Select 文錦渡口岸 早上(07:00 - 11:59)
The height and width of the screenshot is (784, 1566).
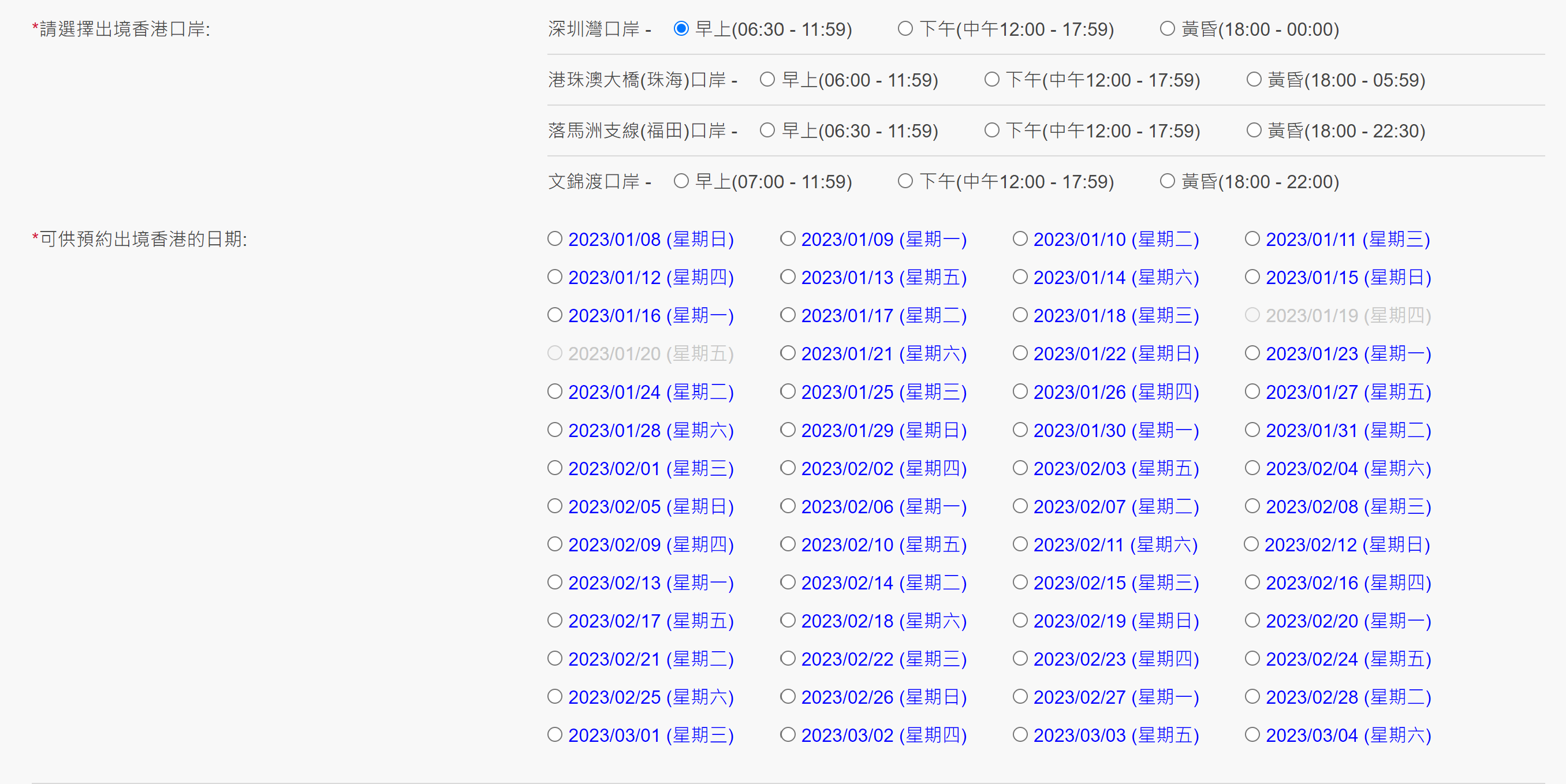(x=681, y=181)
